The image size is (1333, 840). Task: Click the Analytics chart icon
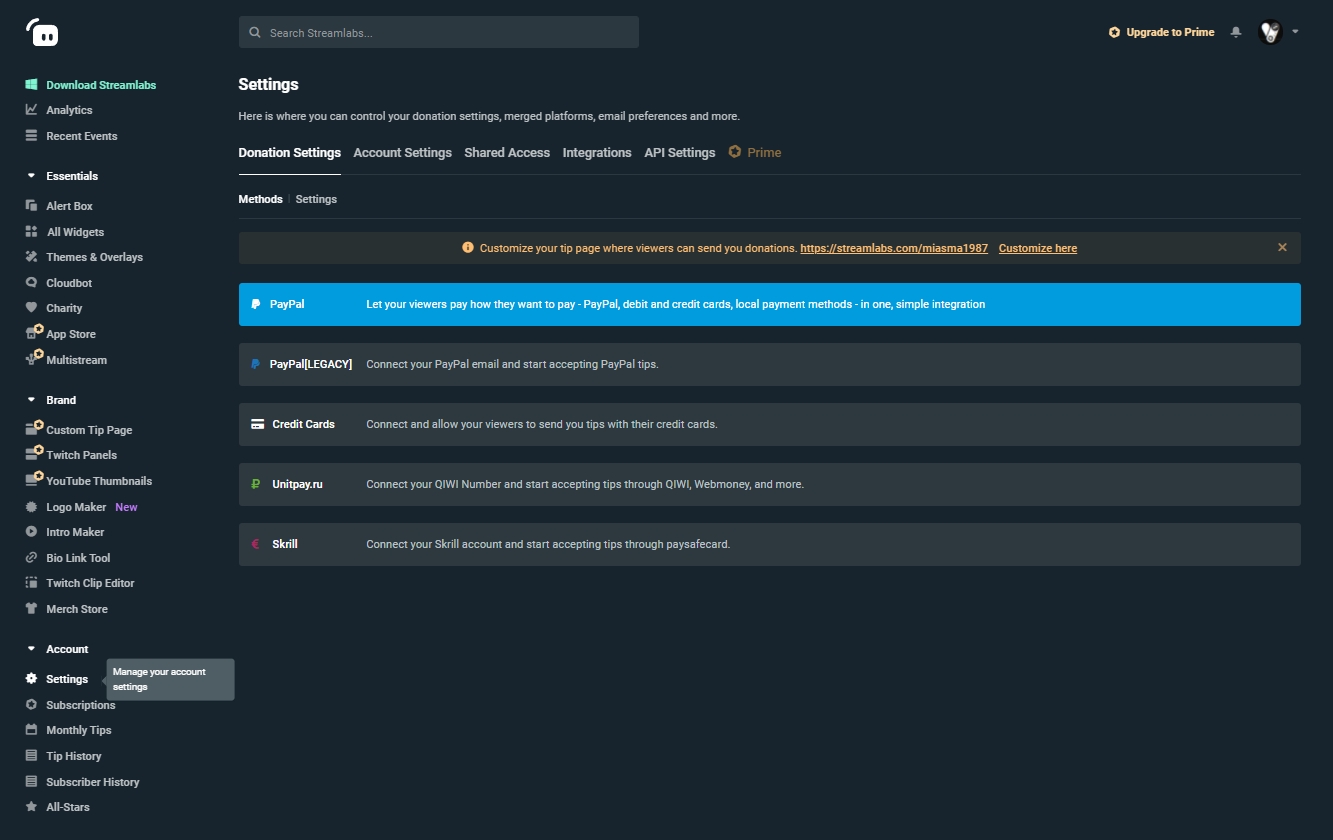(x=32, y=110)
